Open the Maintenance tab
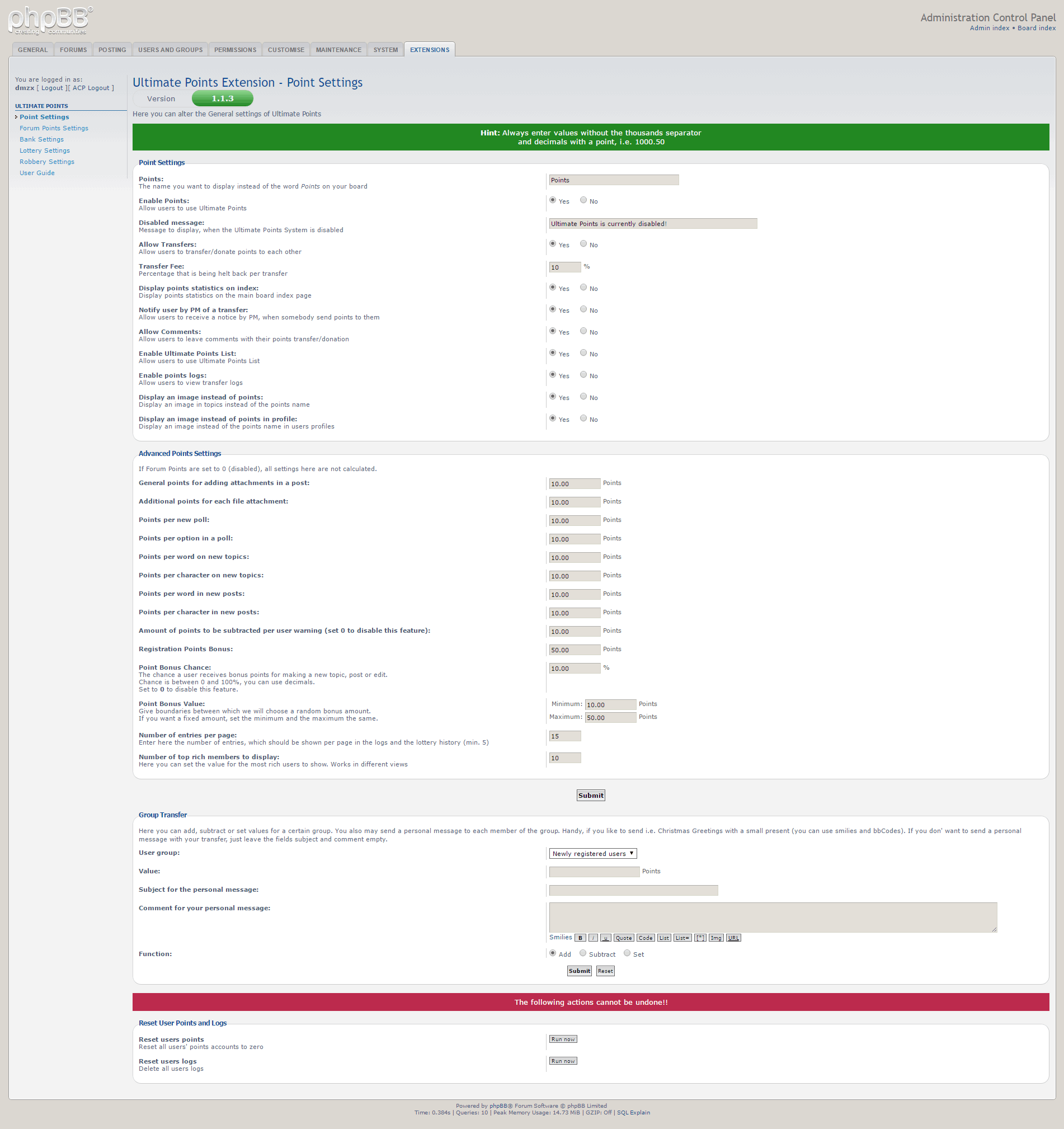Viewport: 1064px width, 1129px height. point(338,49)
